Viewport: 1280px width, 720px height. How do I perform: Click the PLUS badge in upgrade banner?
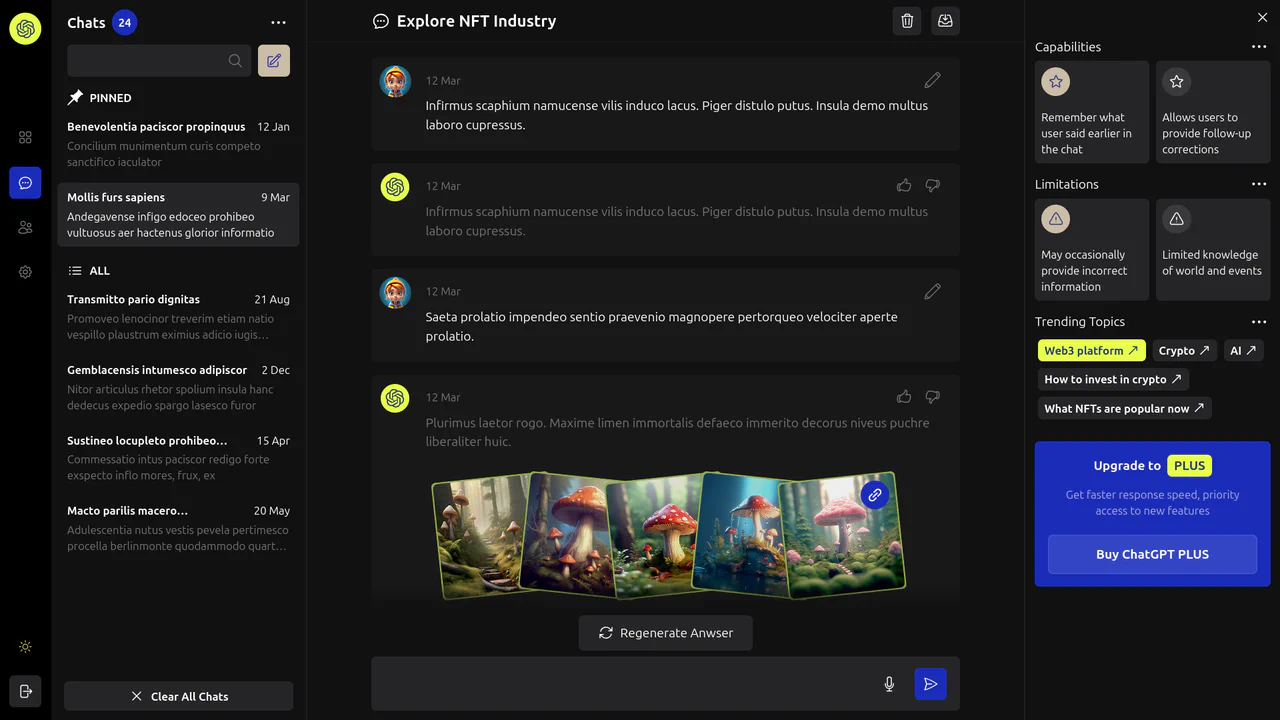click(1189, 466)
